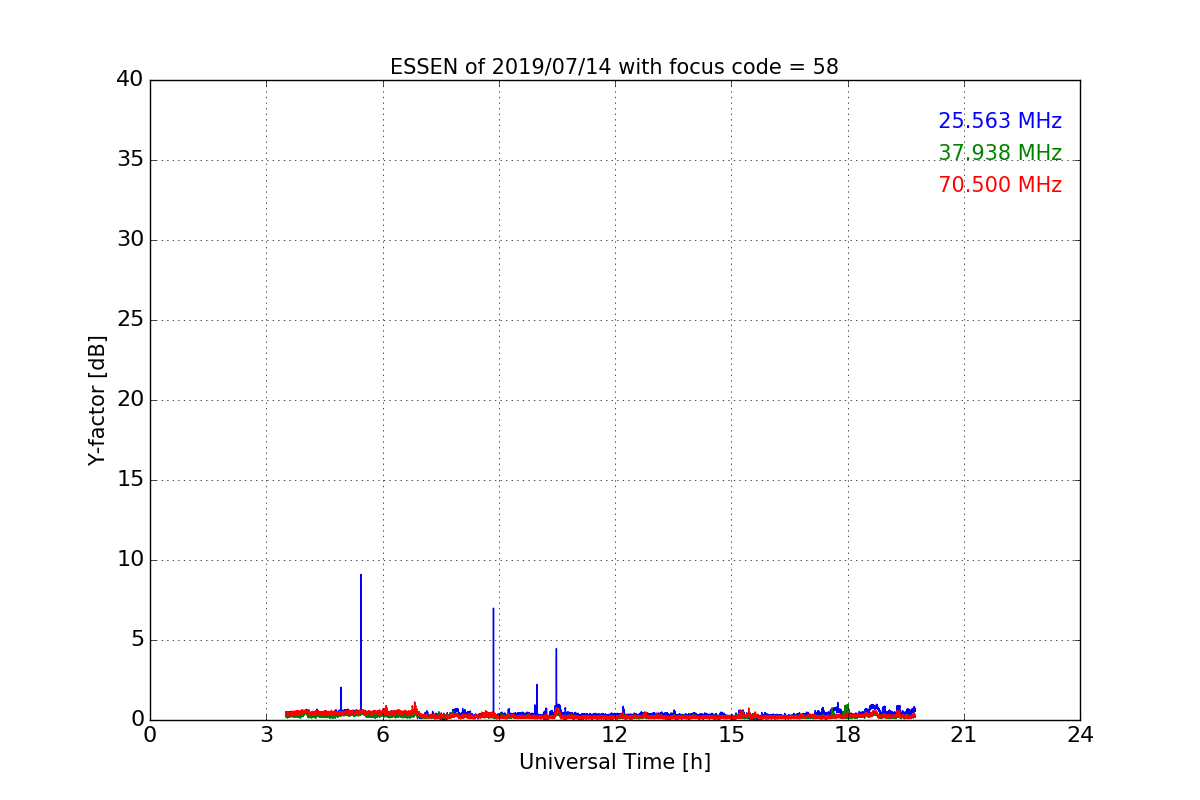Click x-axis tick label '3'

(266, 735)
